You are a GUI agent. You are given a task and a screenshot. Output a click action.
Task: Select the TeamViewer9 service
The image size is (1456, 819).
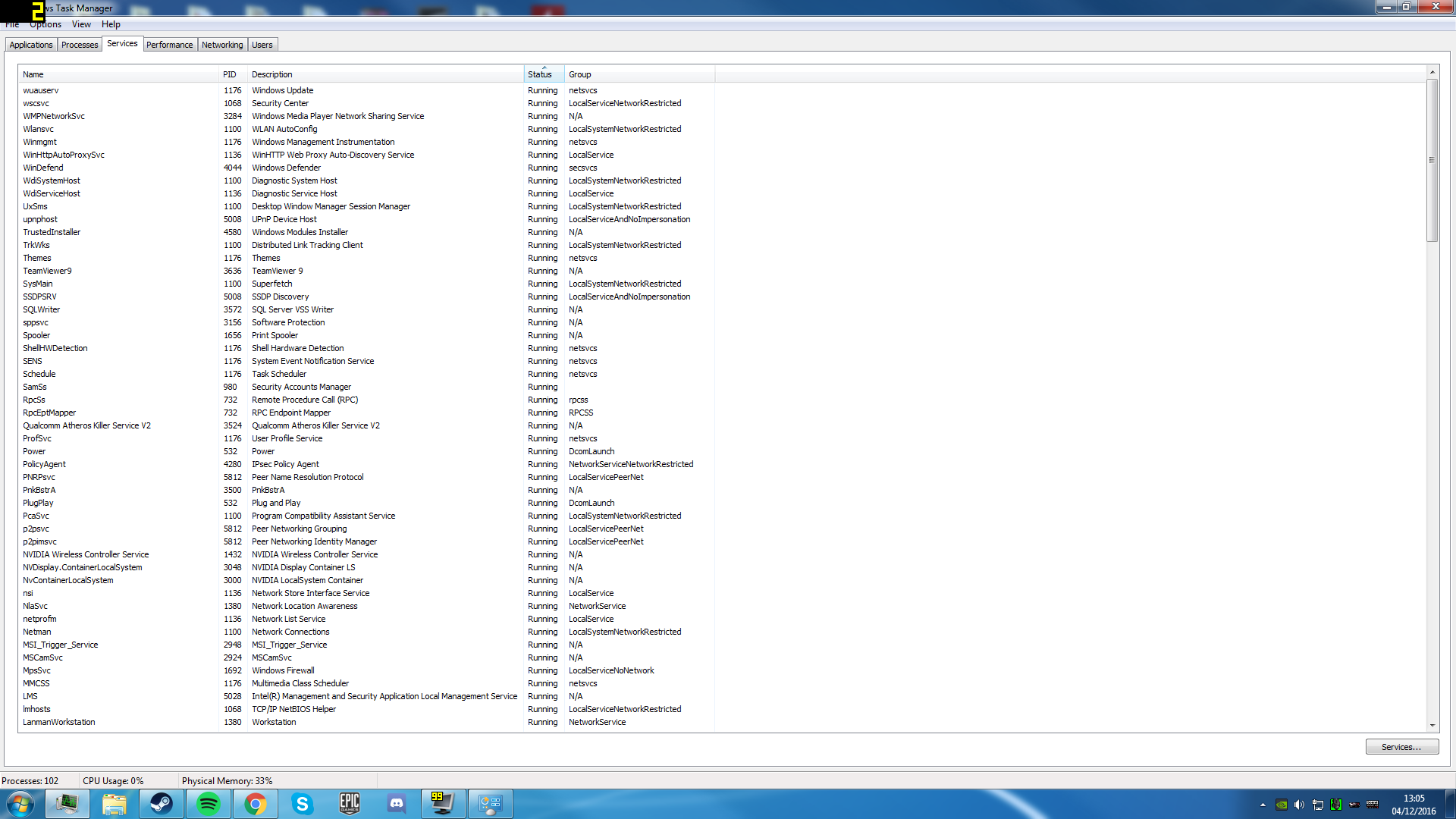point(47,271)
